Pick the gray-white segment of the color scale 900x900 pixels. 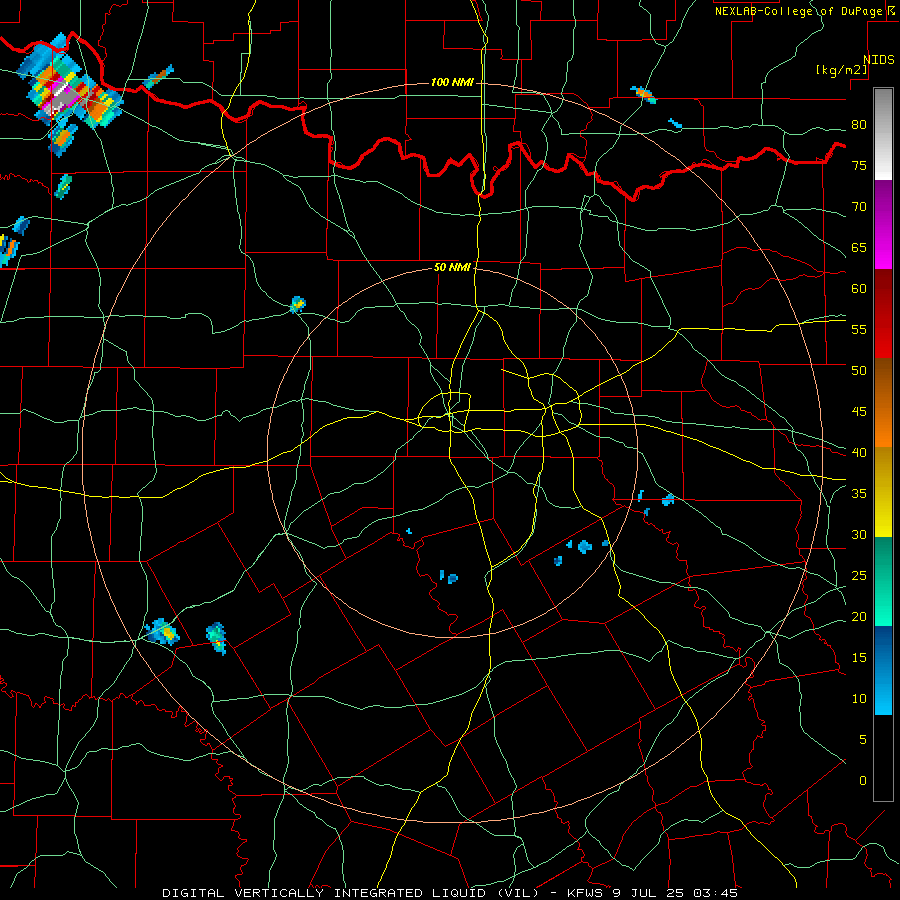(x=883, y=134)
